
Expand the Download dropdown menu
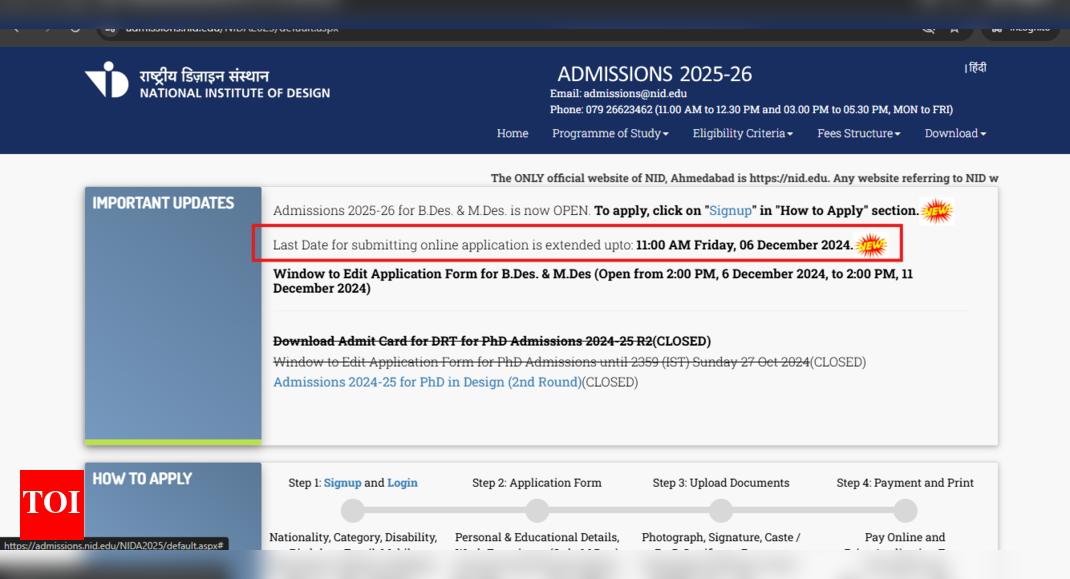[955, 133]
